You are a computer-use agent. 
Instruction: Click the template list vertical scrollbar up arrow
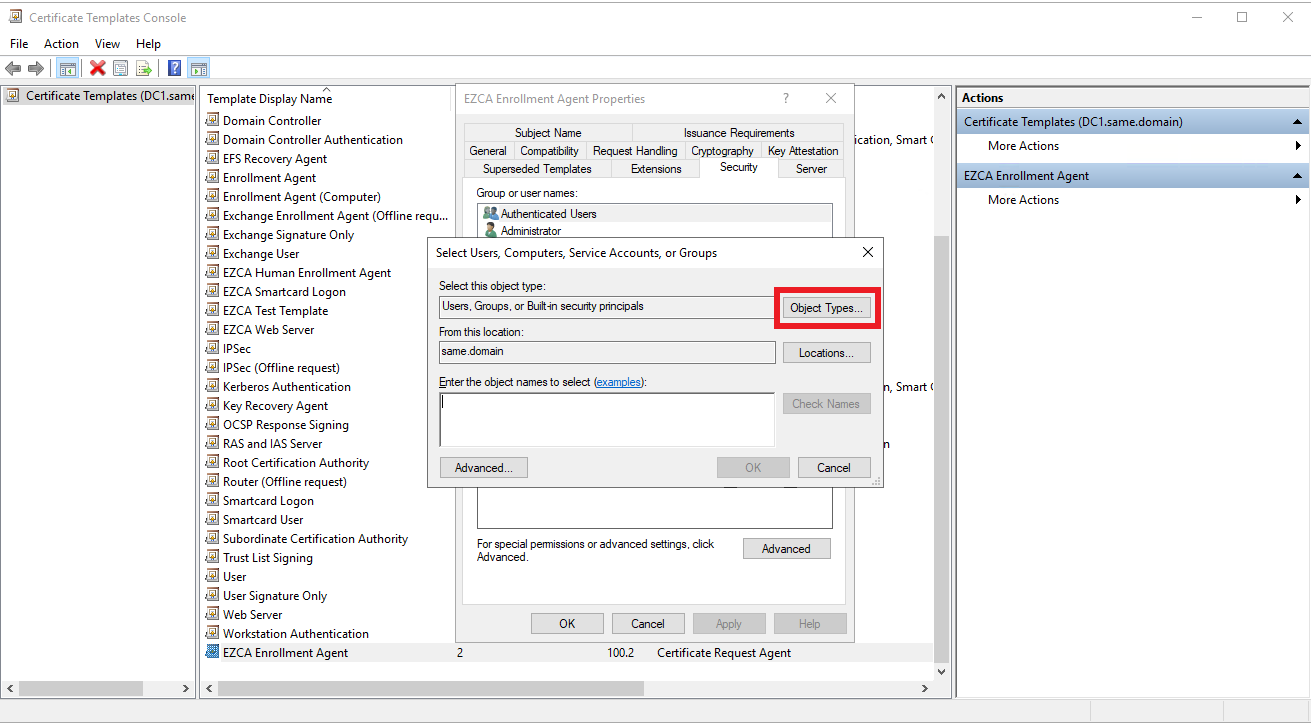pyautogui.click(x=941, y=97)
